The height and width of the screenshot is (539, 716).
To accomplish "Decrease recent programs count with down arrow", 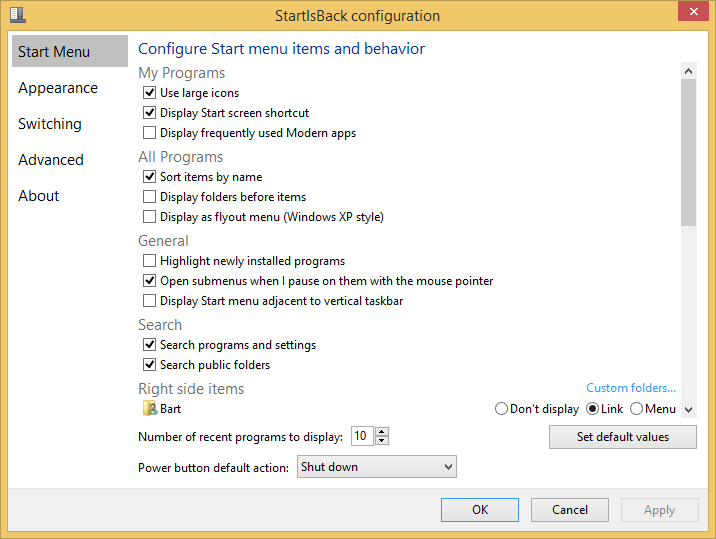I will click(x=382, y=440).
